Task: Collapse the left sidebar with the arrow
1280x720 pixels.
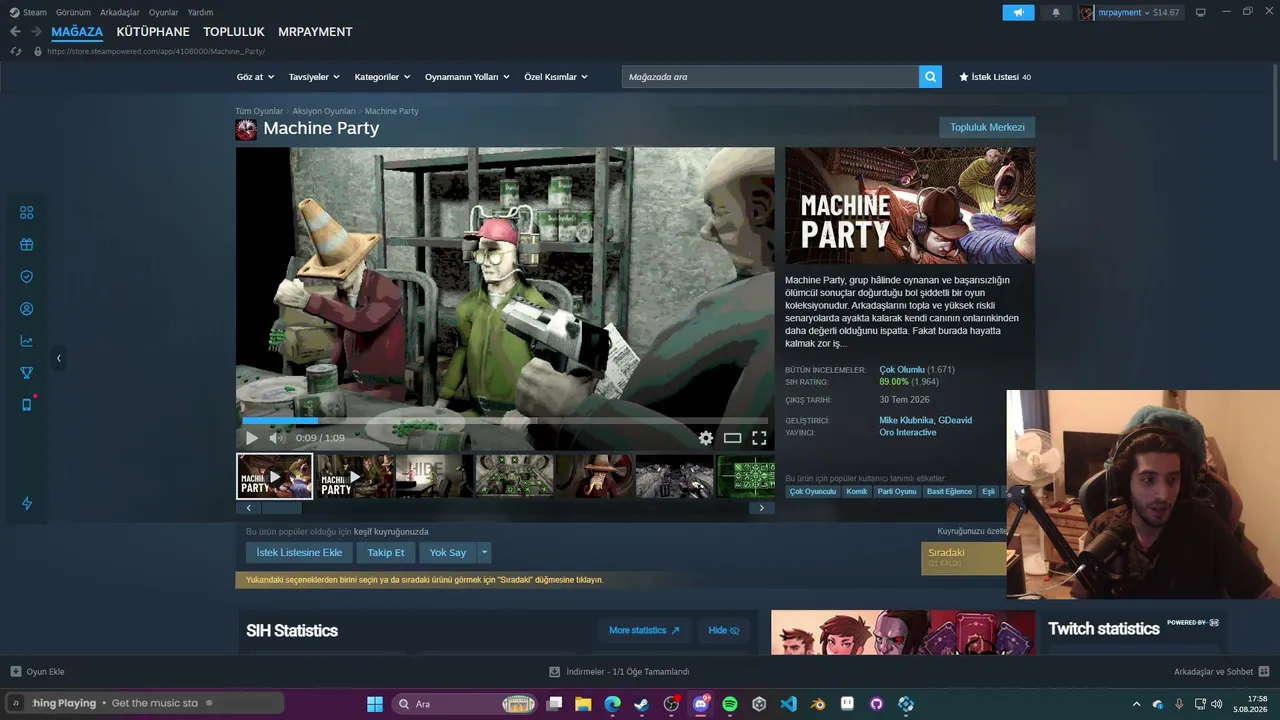Action: [x=58, y=358]
